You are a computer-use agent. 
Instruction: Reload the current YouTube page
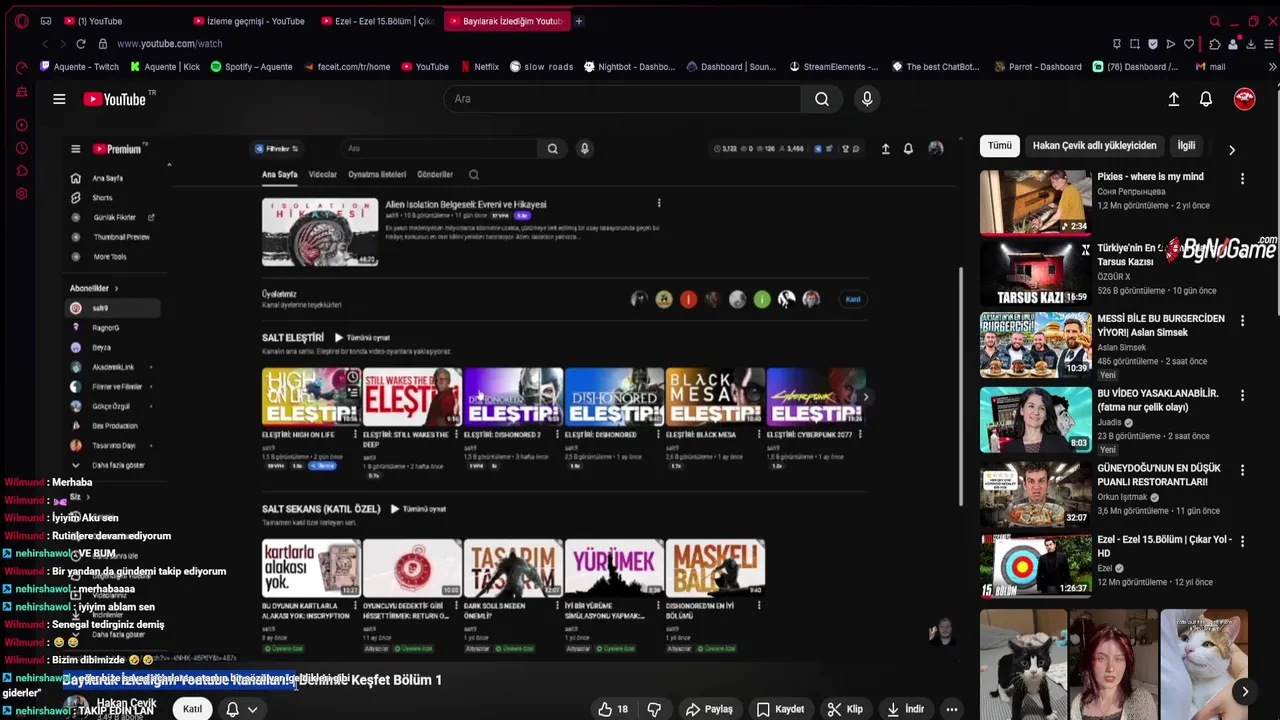(81, 44)
